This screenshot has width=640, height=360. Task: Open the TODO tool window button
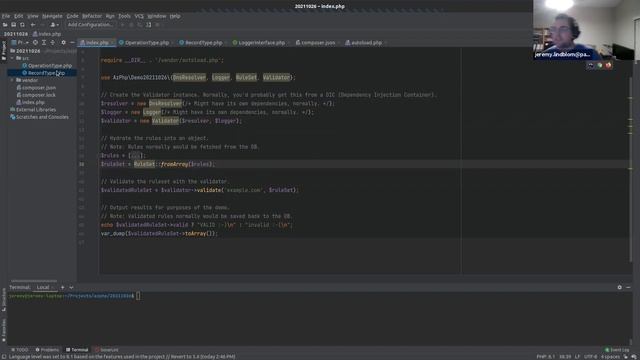[x=20, y=350]
